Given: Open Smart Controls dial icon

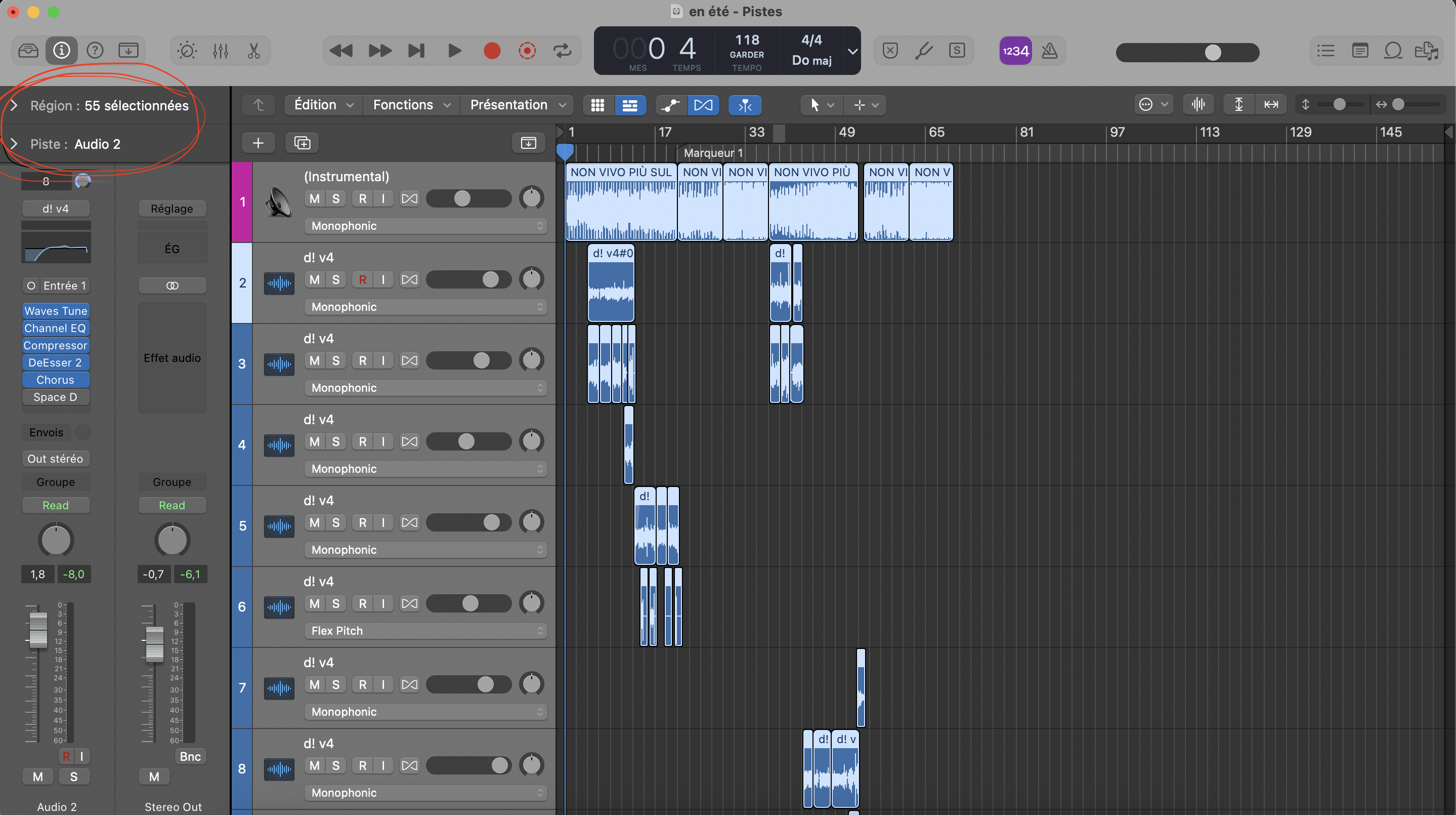Looking at the screenshot, I should (187, 51).
